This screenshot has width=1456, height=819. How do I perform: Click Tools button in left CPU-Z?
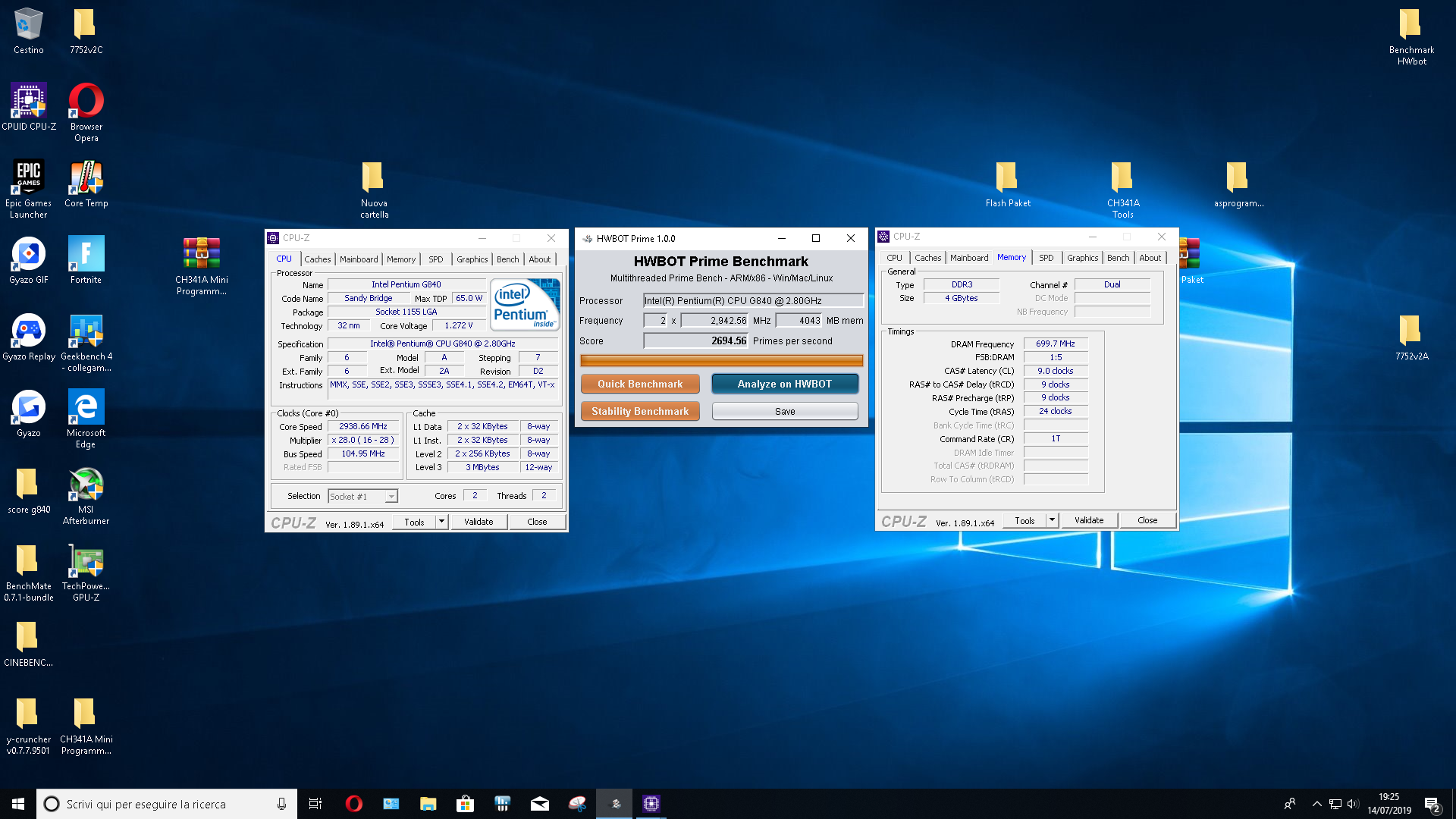pyautogui.click(x=414, y=522)
